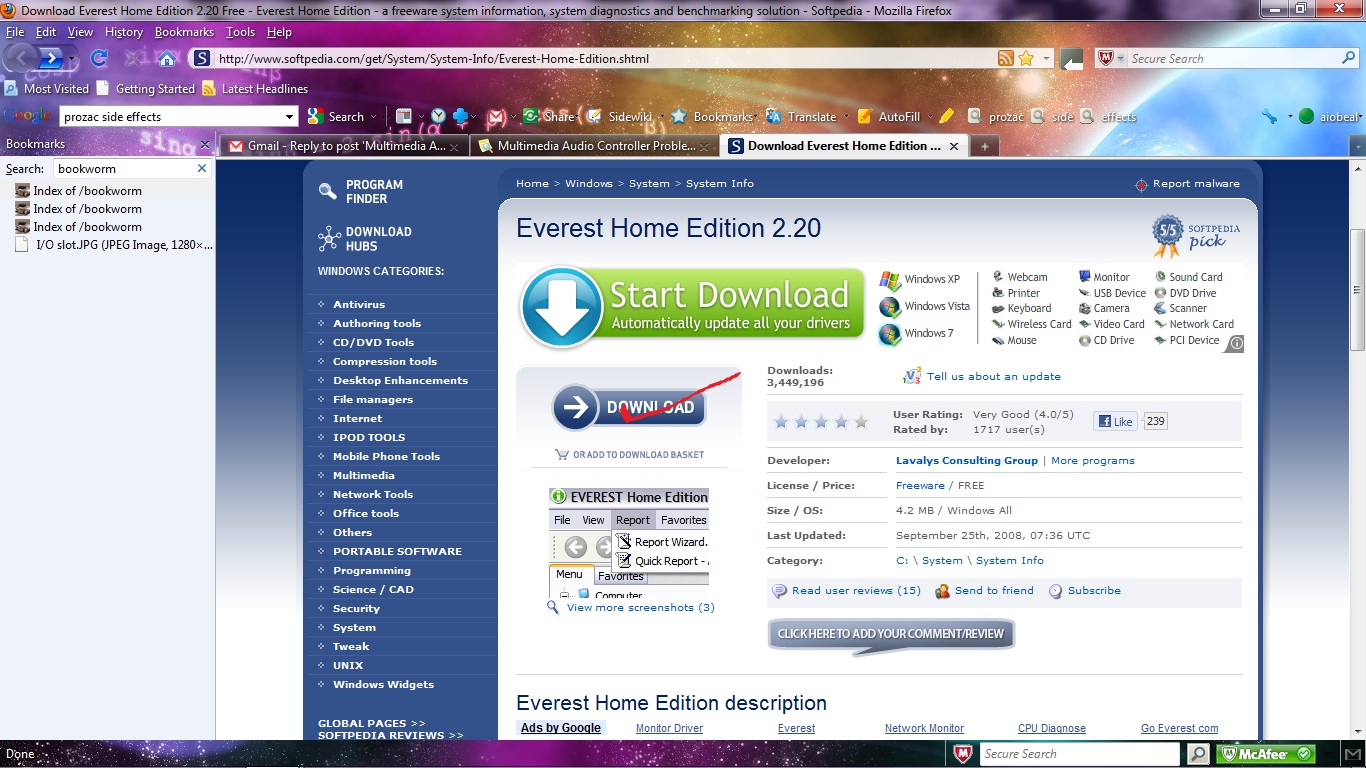The width and height of the screenshot is (1366, 768).
Task: Open the back/forward history dropdown arrow
Action: tap(72, 59)
